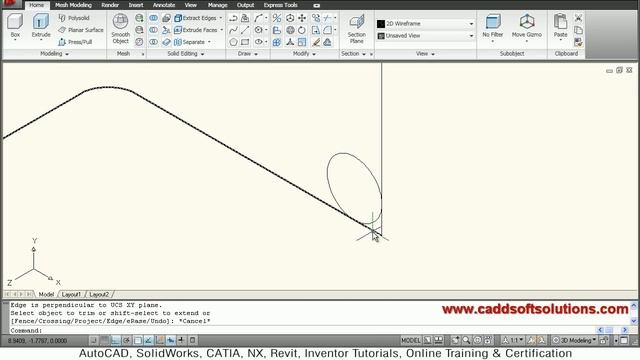640x360 pixels.
Task: Click the Rotate tool in Modify panel
Action: coord(302,30)
